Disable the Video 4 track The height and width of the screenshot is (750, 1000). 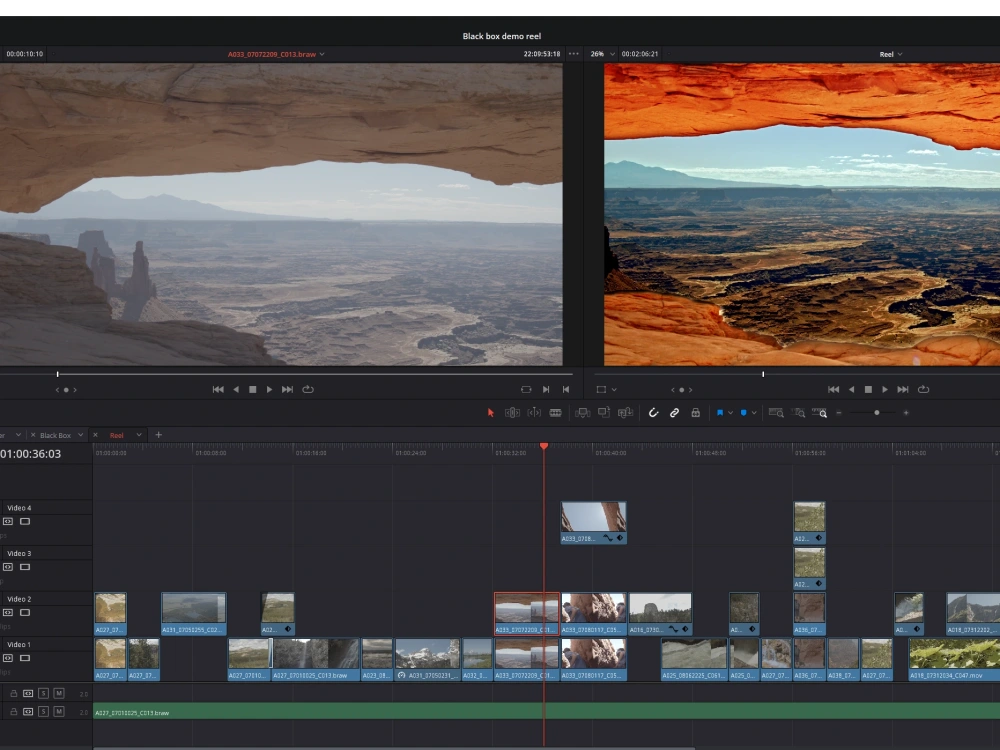coord(25,522)
